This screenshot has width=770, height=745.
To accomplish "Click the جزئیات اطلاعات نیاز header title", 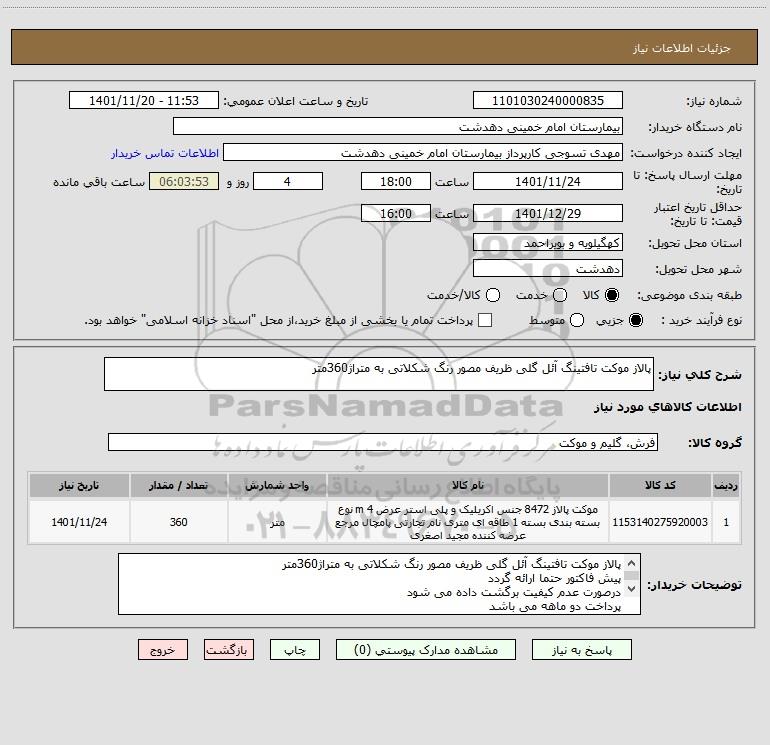I will pyautogui.click(x=682, y=48).
